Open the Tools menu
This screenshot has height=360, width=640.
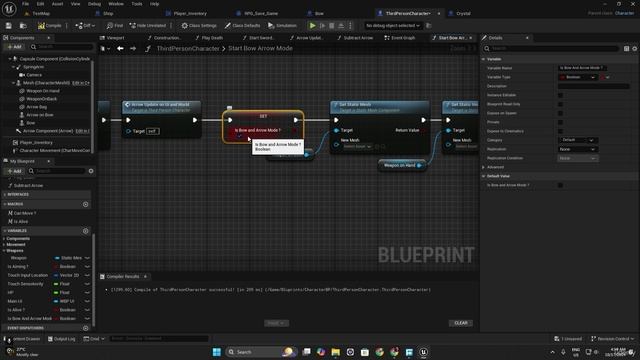click(x=137, y=4)
